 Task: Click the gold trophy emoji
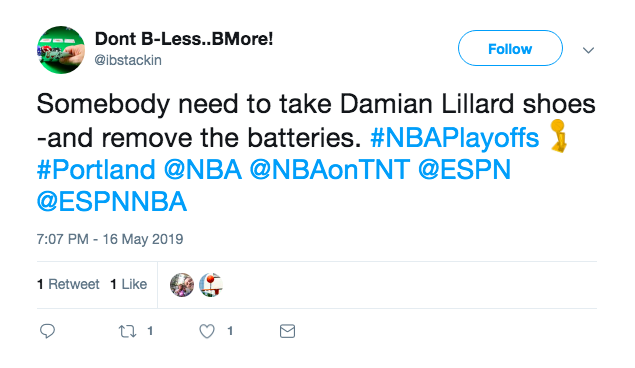[x=559, y=136]
